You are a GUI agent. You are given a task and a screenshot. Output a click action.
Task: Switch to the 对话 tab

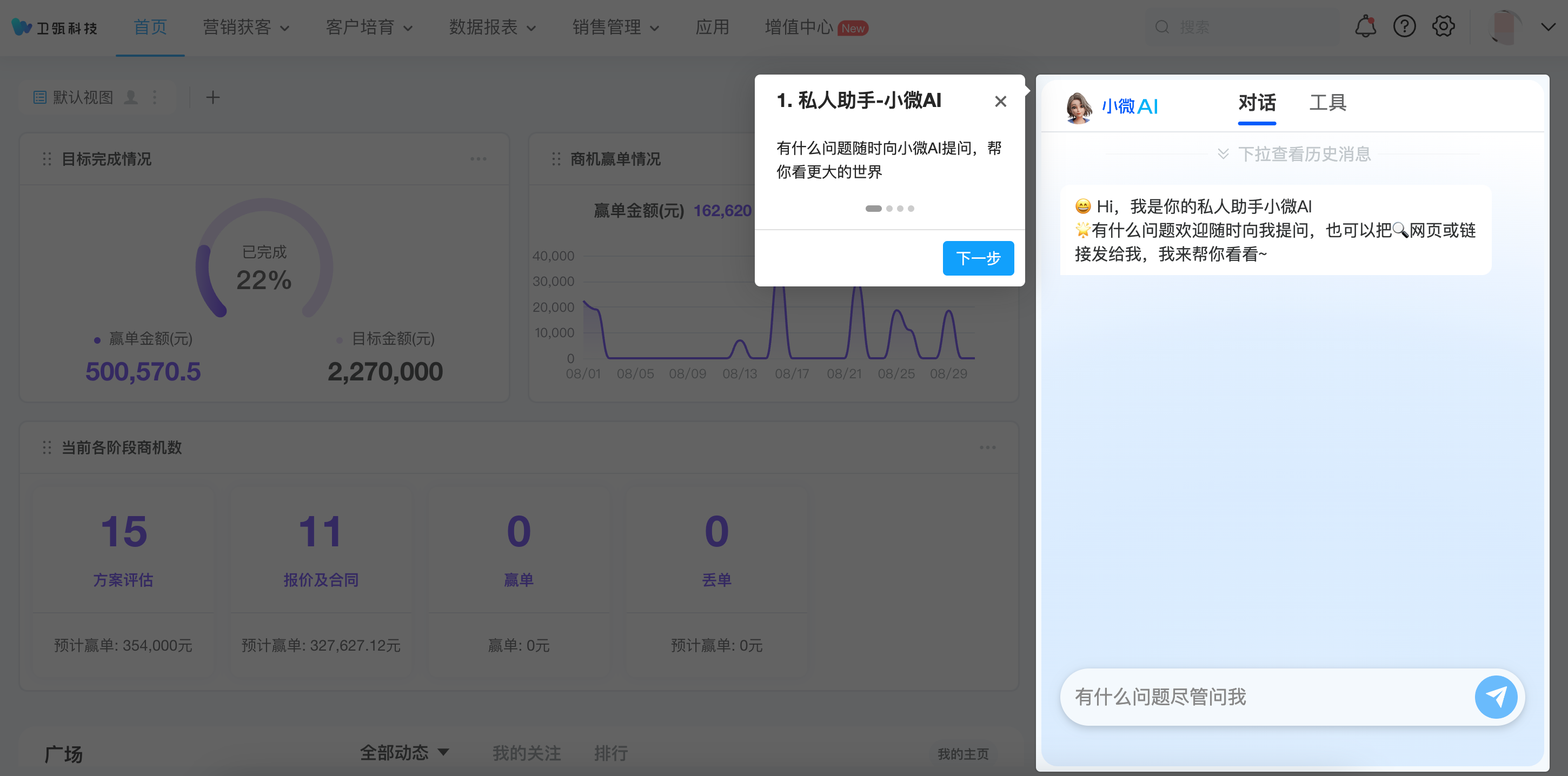tap(1257, 103)
